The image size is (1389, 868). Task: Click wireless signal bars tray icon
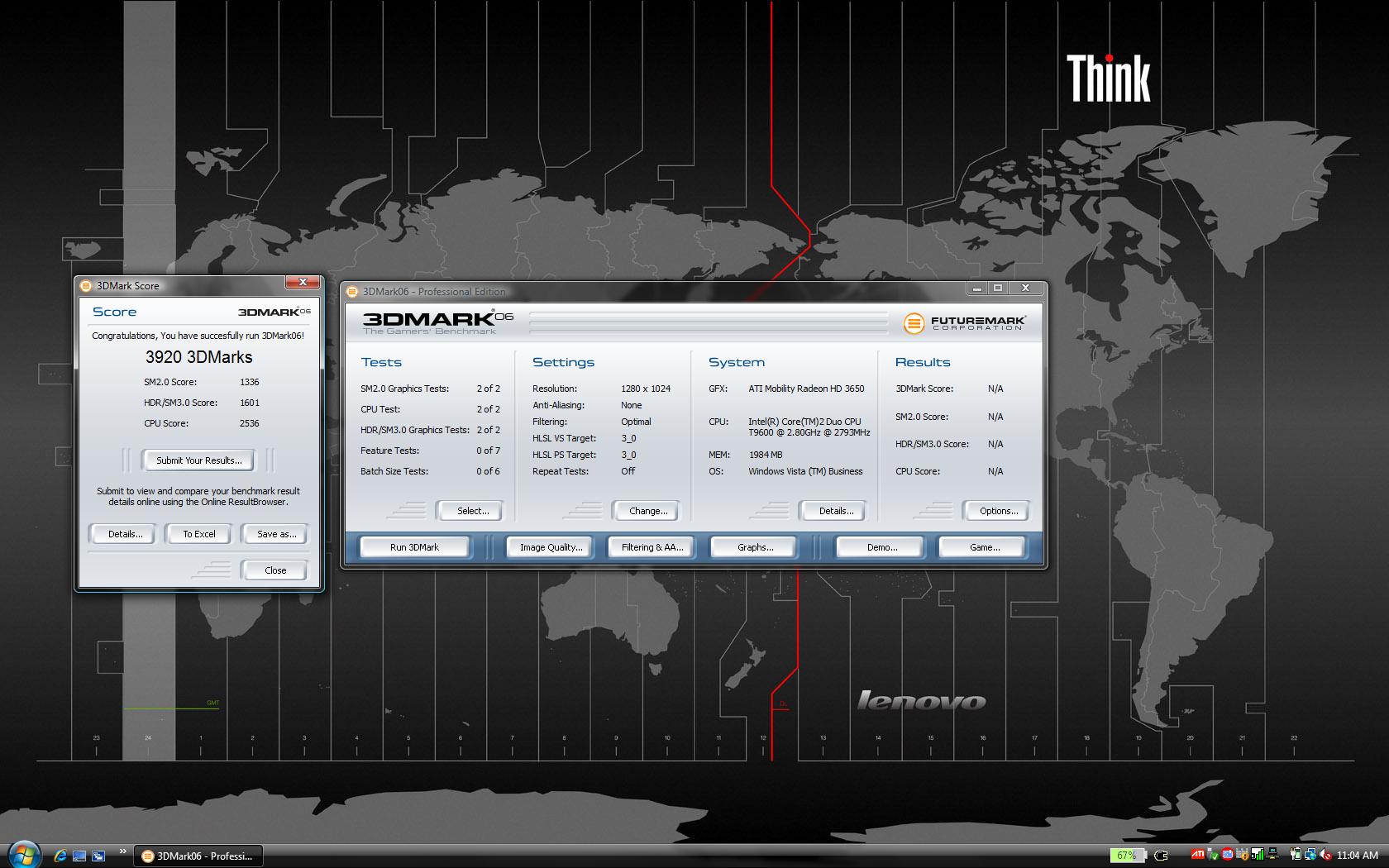[x=1258, y=855]
